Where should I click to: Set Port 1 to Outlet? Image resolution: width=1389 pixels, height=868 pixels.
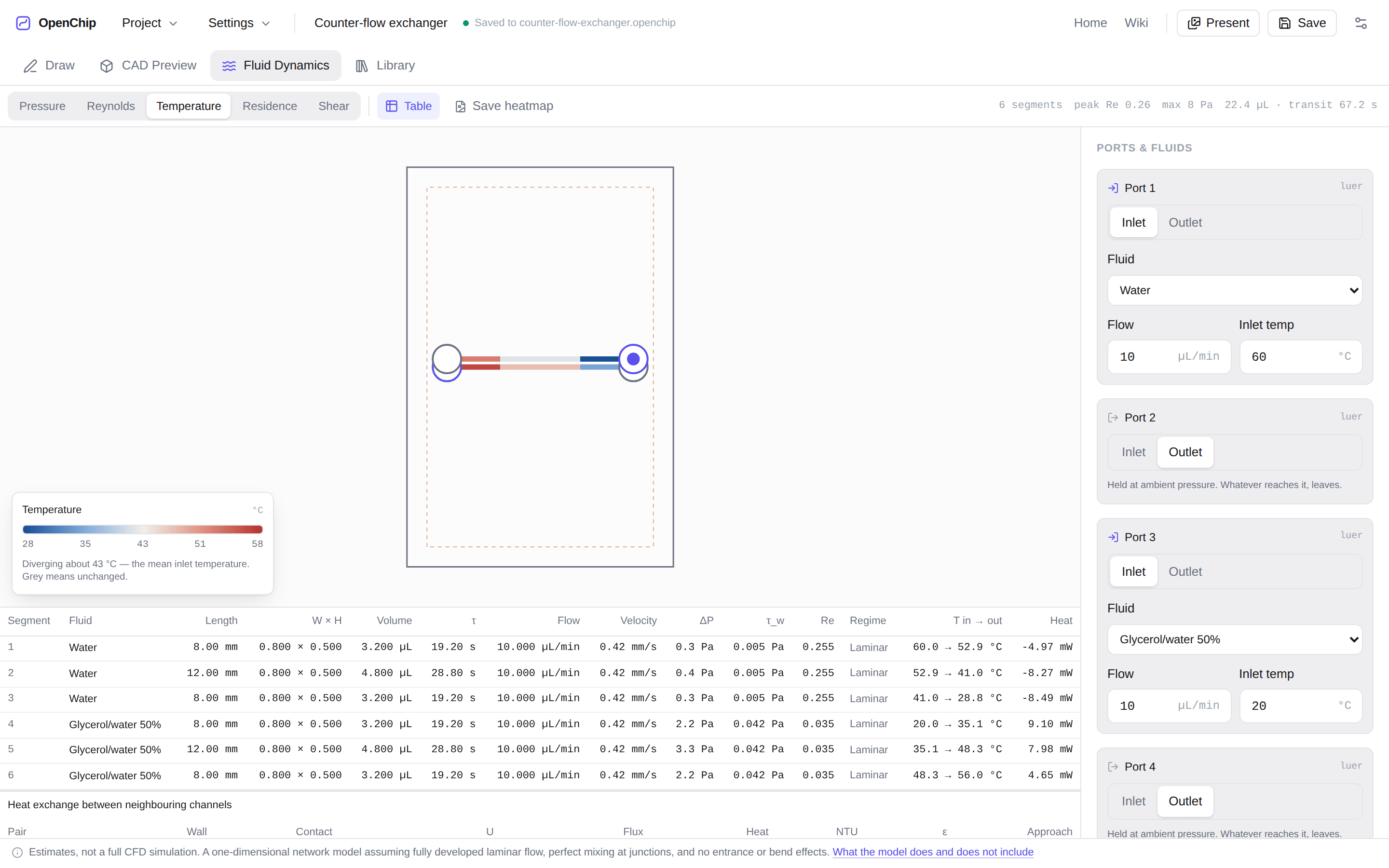click(x=1185, y=223)
